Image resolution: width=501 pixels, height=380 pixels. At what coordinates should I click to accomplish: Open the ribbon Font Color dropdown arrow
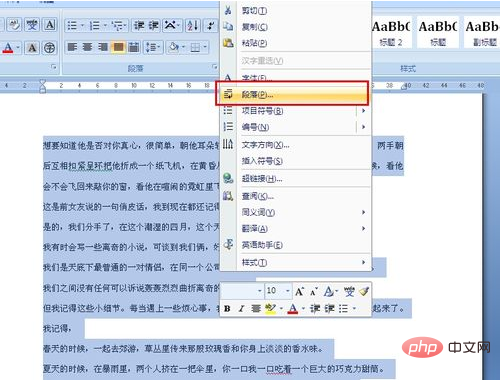coord(18,48)
